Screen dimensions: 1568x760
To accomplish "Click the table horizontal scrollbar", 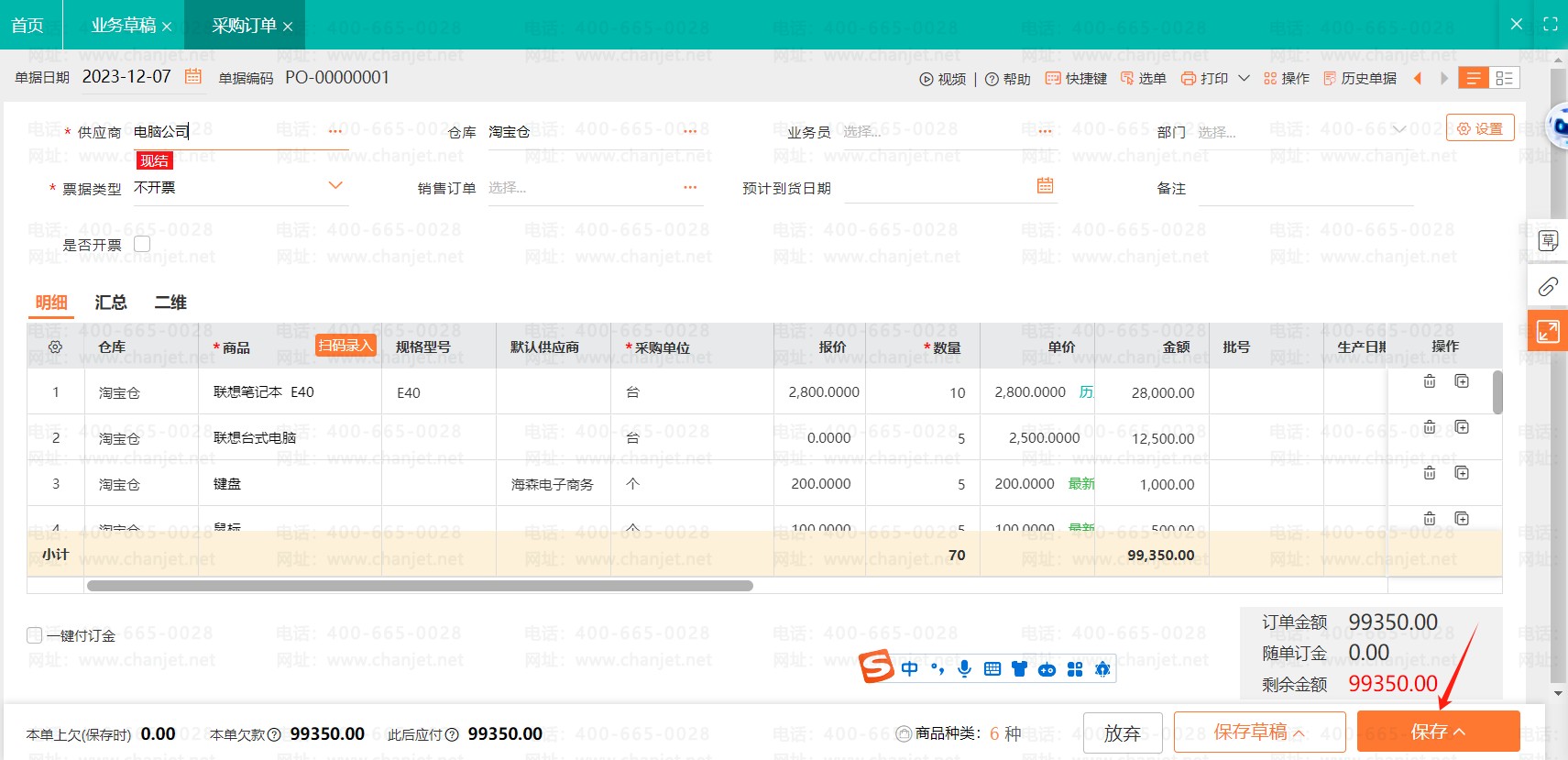I will click(420, 586).
